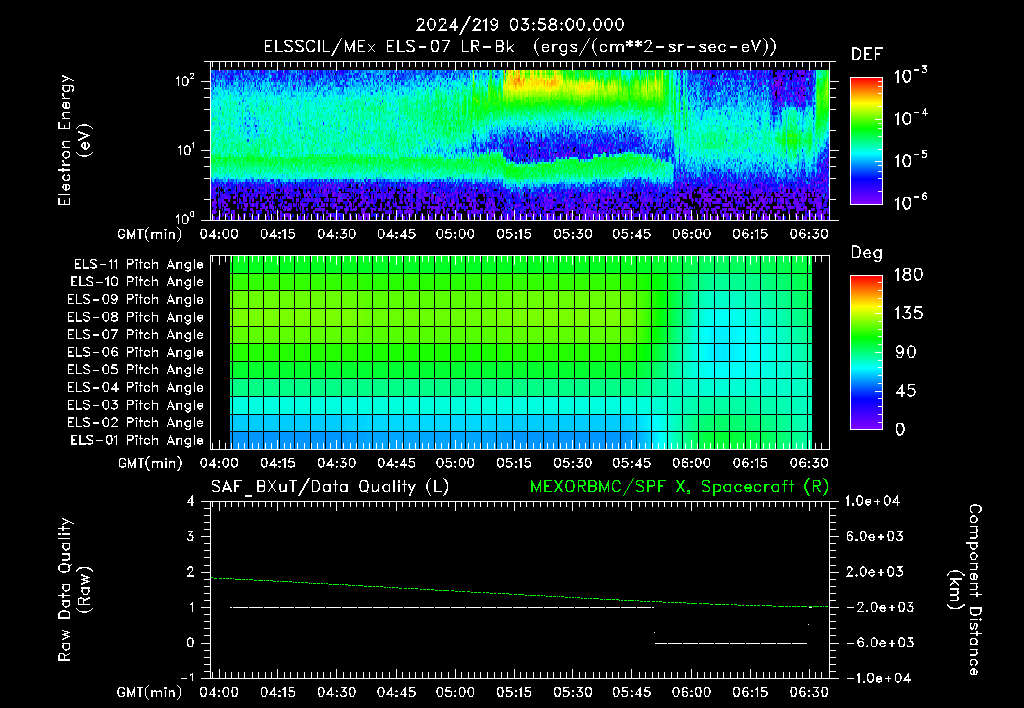The image size is (1024, 708).
Task: Click the SAF_BXuT/Data Quality (L) label
Action: click(x=330, y=487)
